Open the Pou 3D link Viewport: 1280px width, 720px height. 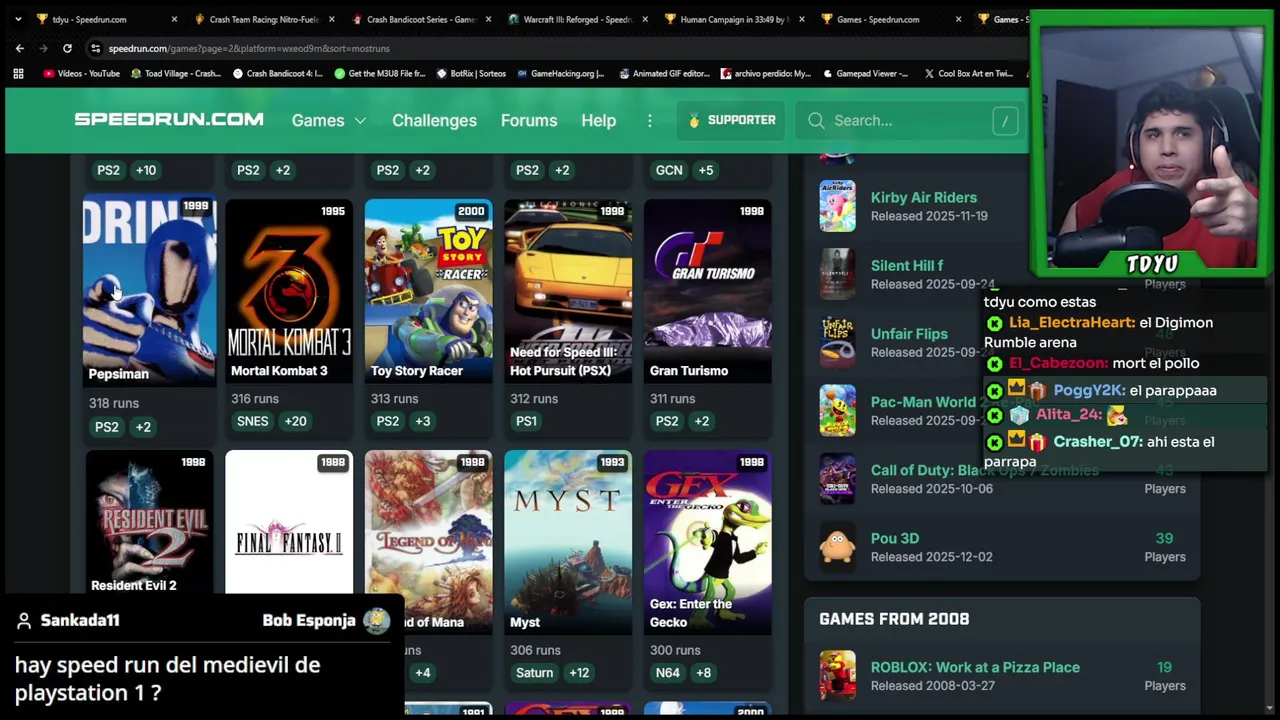894,538
